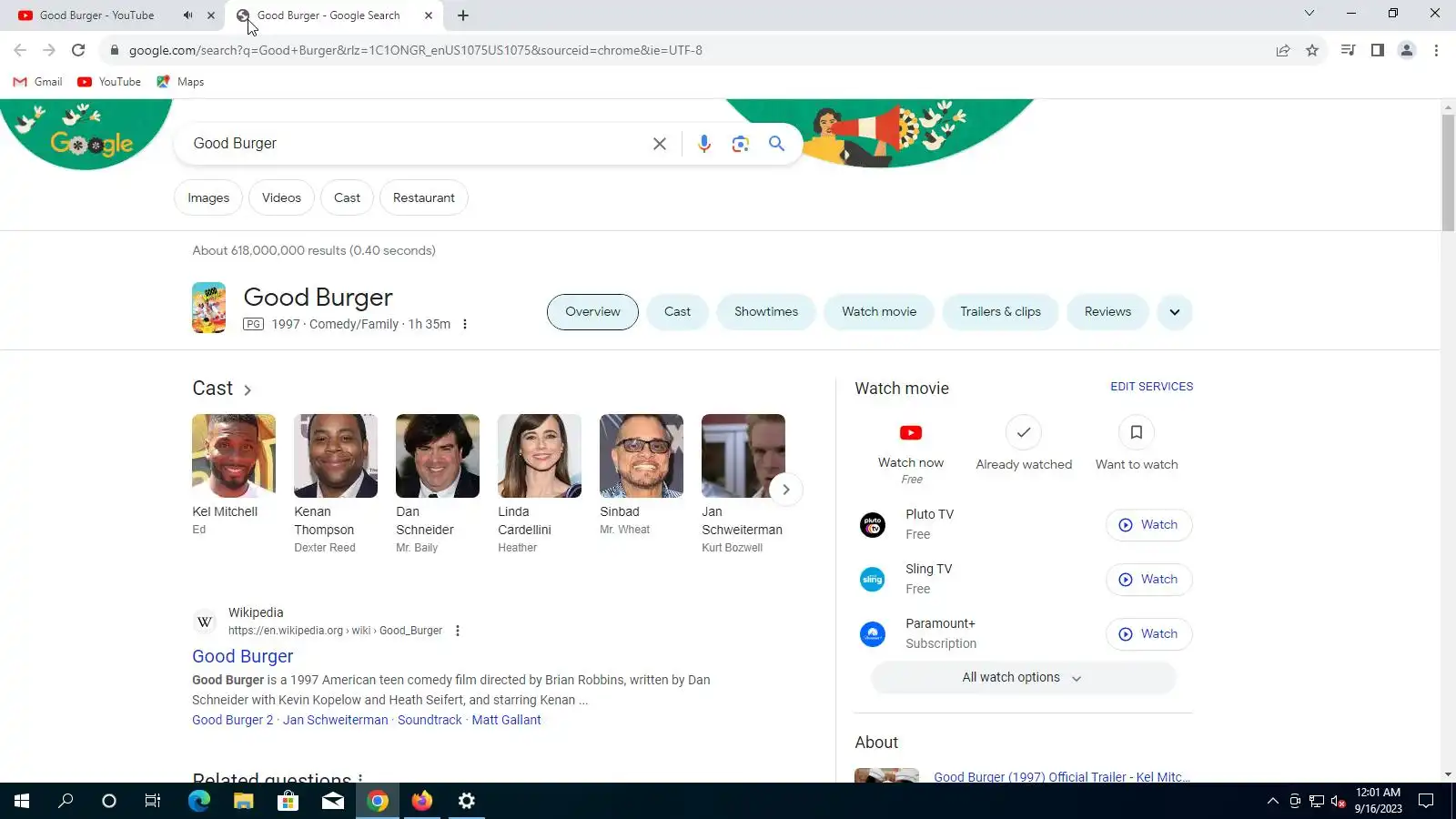
Task: Open Windows Start menu
Action: [22, 801]
